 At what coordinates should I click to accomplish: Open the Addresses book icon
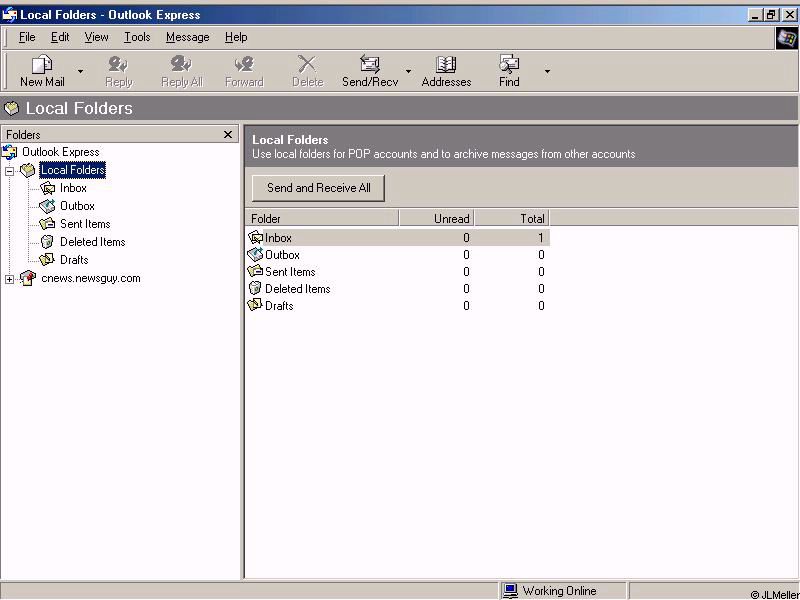(x=446, y=65)
